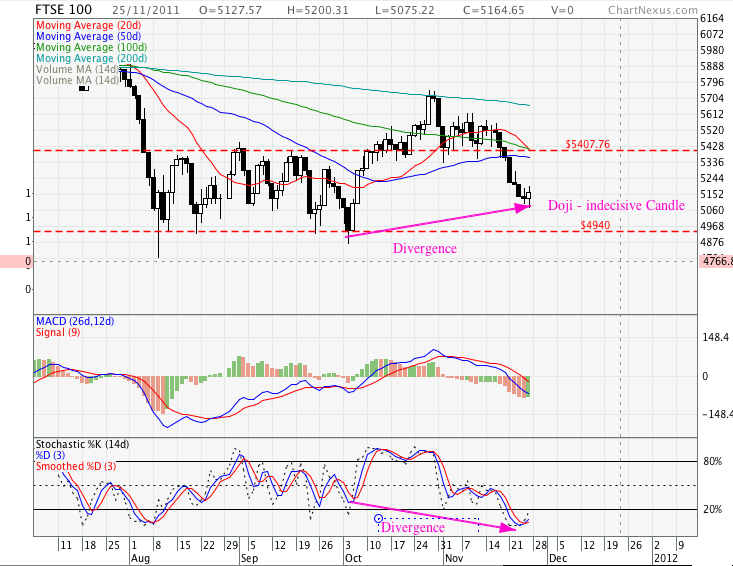This screenshot has height=566, width=733.
Task: Click the Nov month label on time axis
Action: (454, 558)
